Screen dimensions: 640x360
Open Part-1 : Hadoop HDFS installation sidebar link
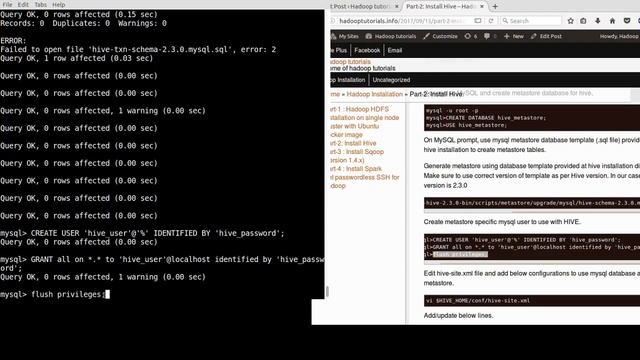click(364, 122)
